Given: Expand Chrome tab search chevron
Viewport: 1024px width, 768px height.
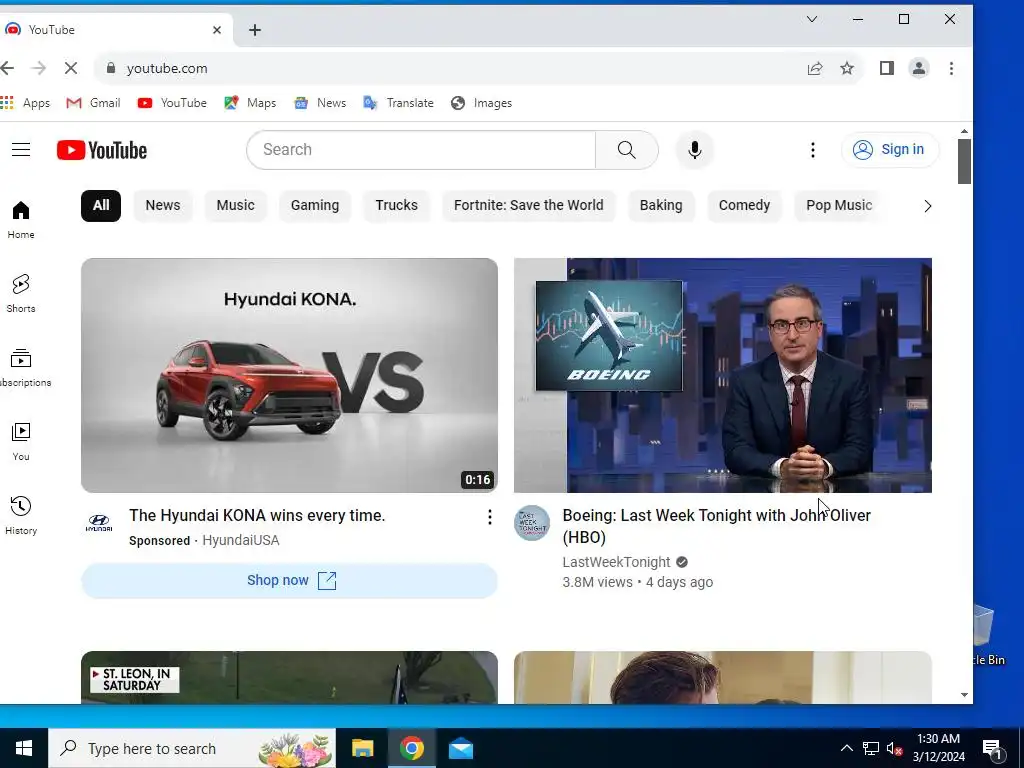Looking at the screenshot, I should point(812,19).
